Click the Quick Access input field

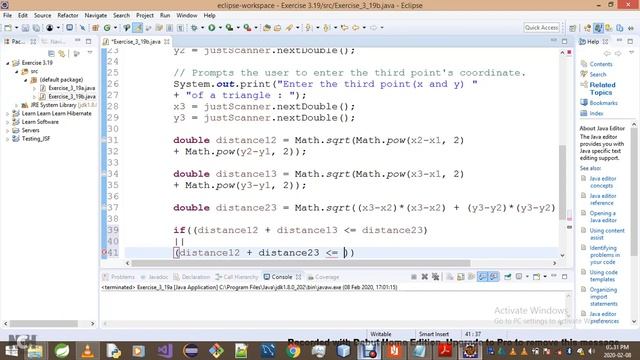click(541, 28)
